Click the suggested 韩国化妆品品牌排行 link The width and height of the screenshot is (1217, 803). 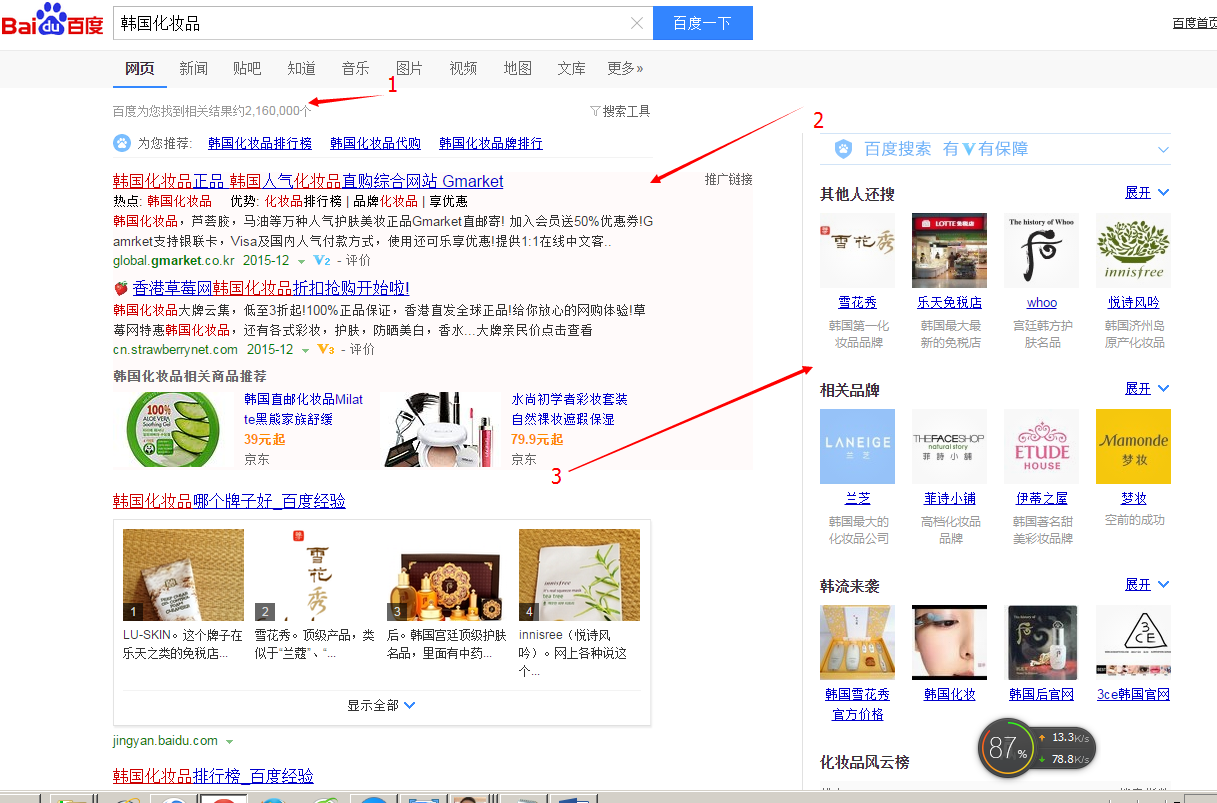click(491, 143)
